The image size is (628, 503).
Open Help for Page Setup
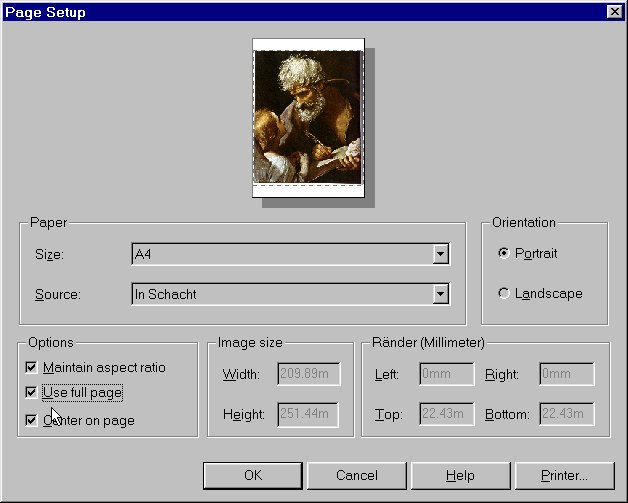point(460,475)
